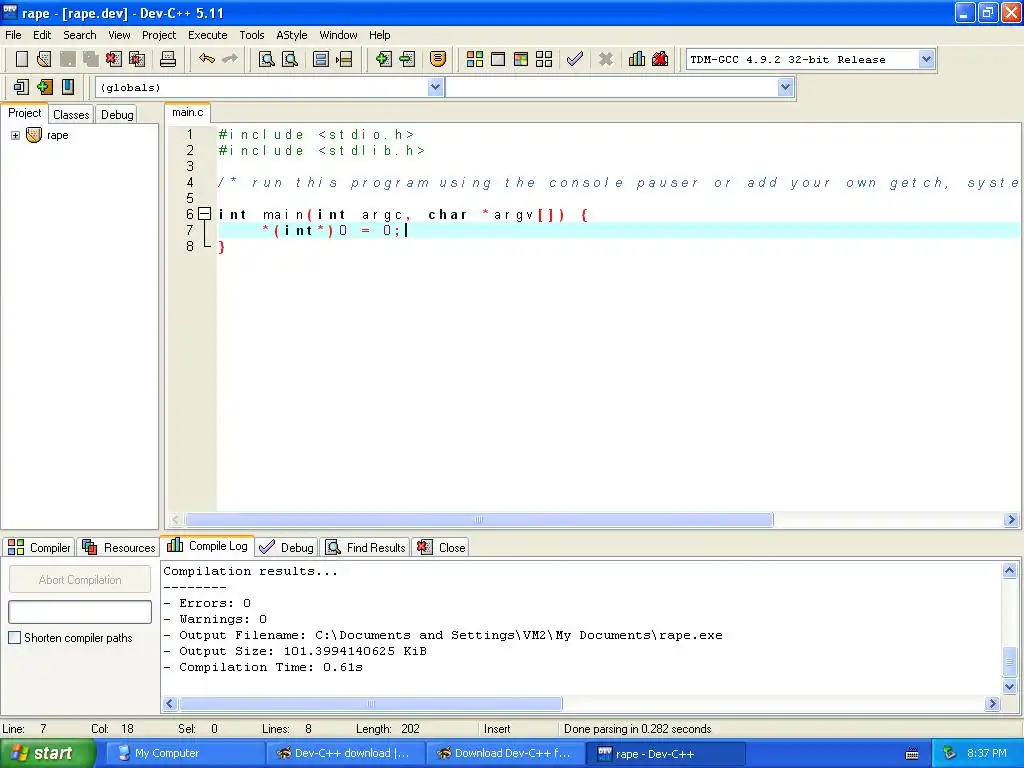Click the rape project name in tree
Screen dimensions: 1024x768
[x=57, y=135]
